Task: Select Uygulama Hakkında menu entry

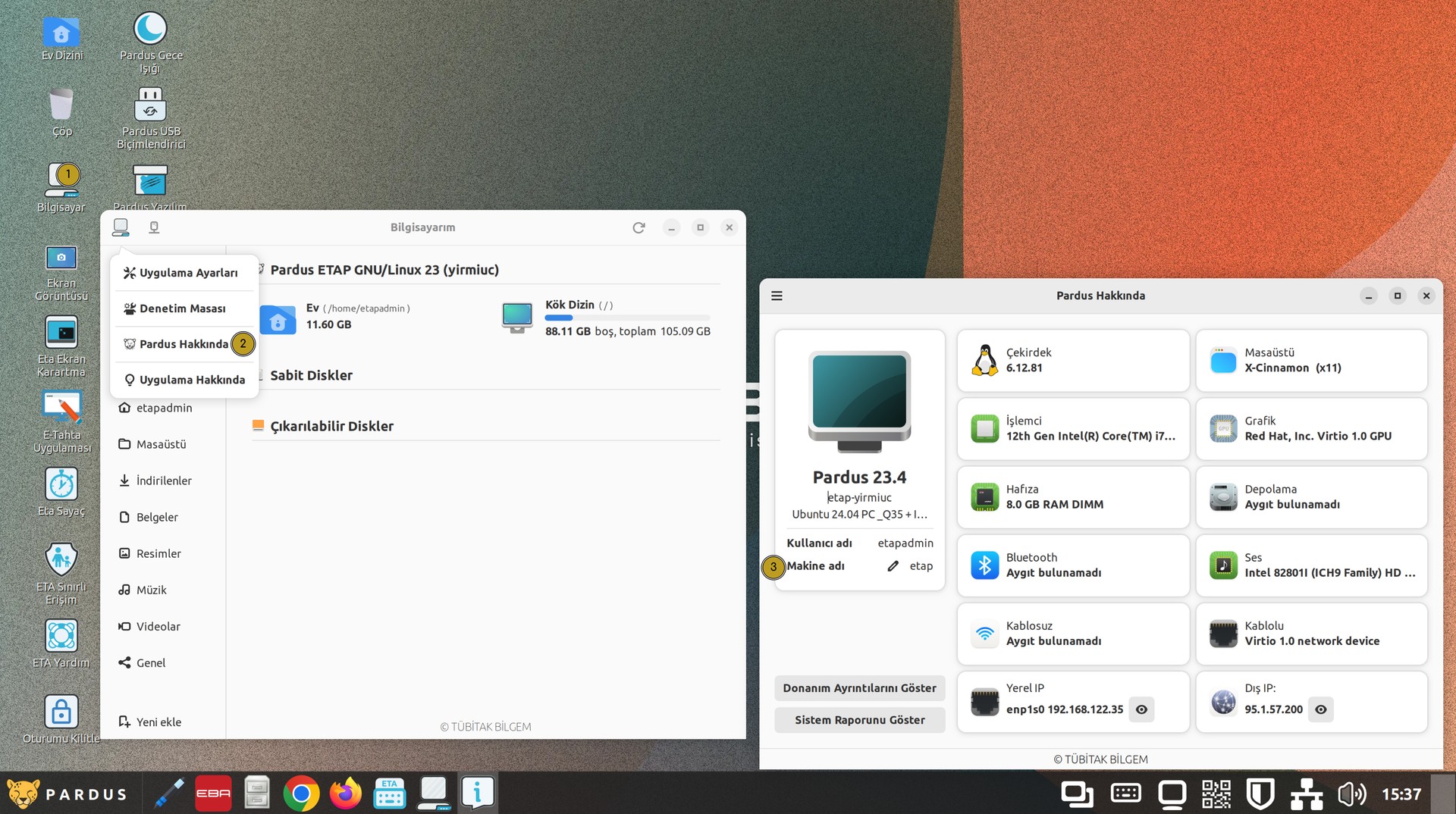Action: (184, 380)
